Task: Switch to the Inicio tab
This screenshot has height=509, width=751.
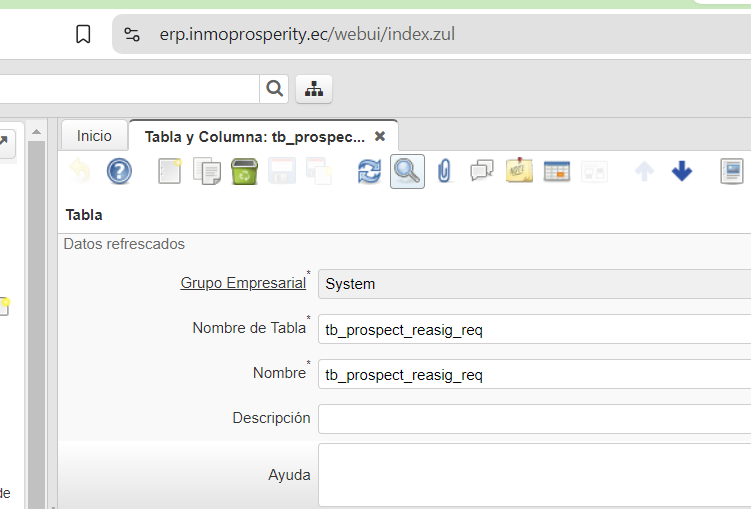Action: click(95, 136)
